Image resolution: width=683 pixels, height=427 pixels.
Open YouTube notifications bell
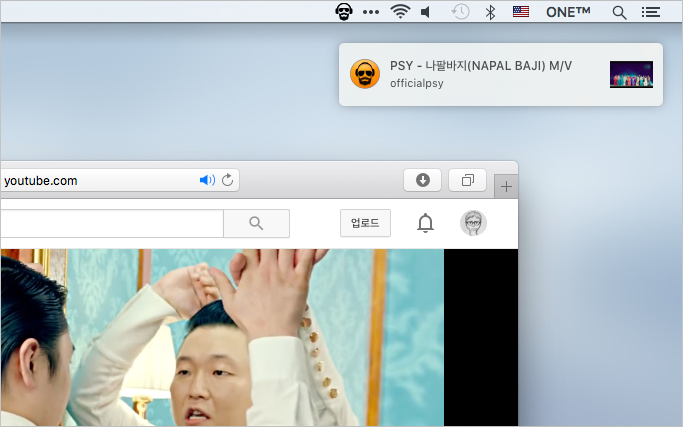[426, 223]
